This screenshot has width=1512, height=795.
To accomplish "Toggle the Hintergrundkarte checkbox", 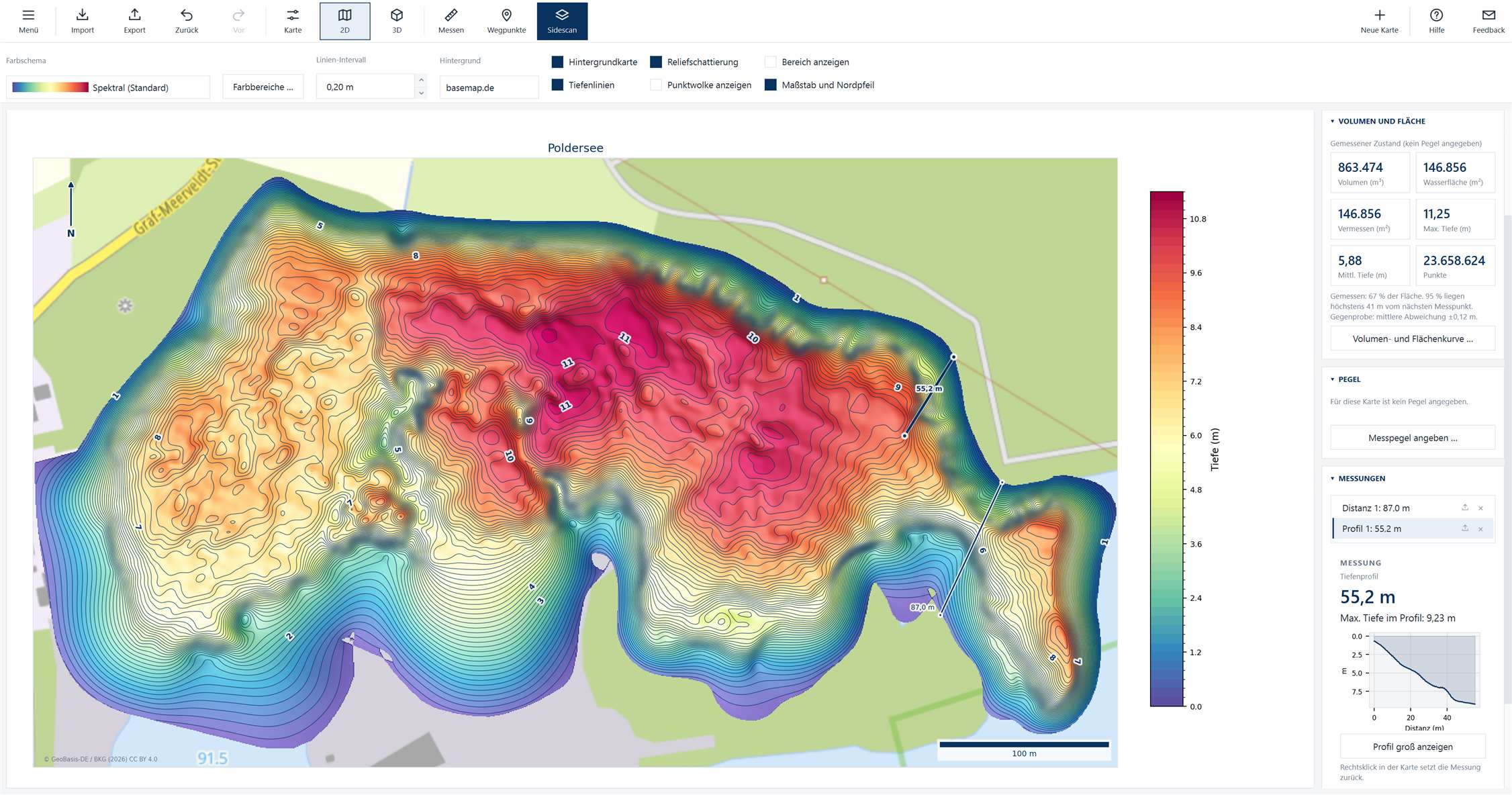I will pos(557,62).
